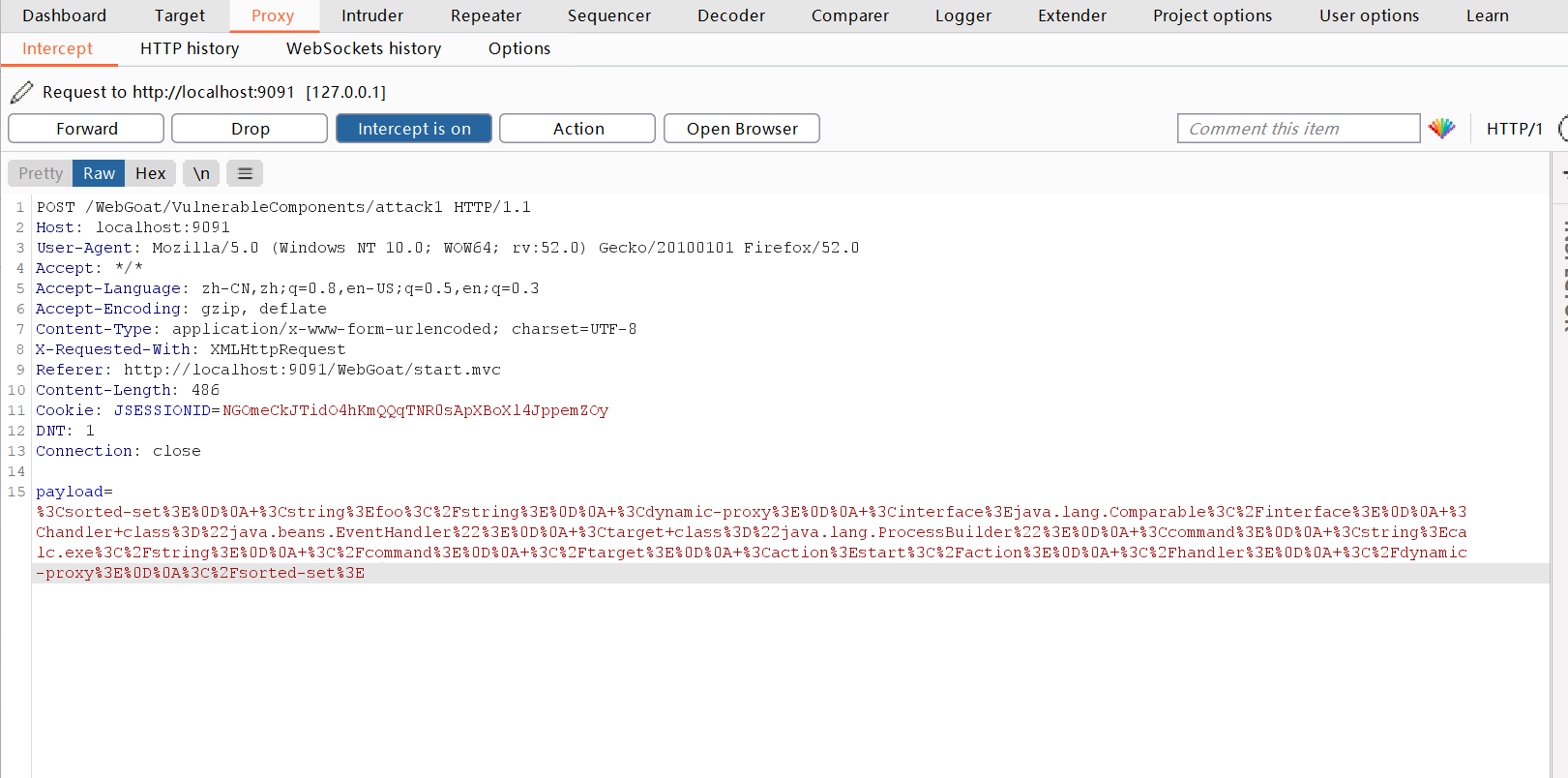
Task: Click the Accept-Encoding header line
Action: (181, 309)
